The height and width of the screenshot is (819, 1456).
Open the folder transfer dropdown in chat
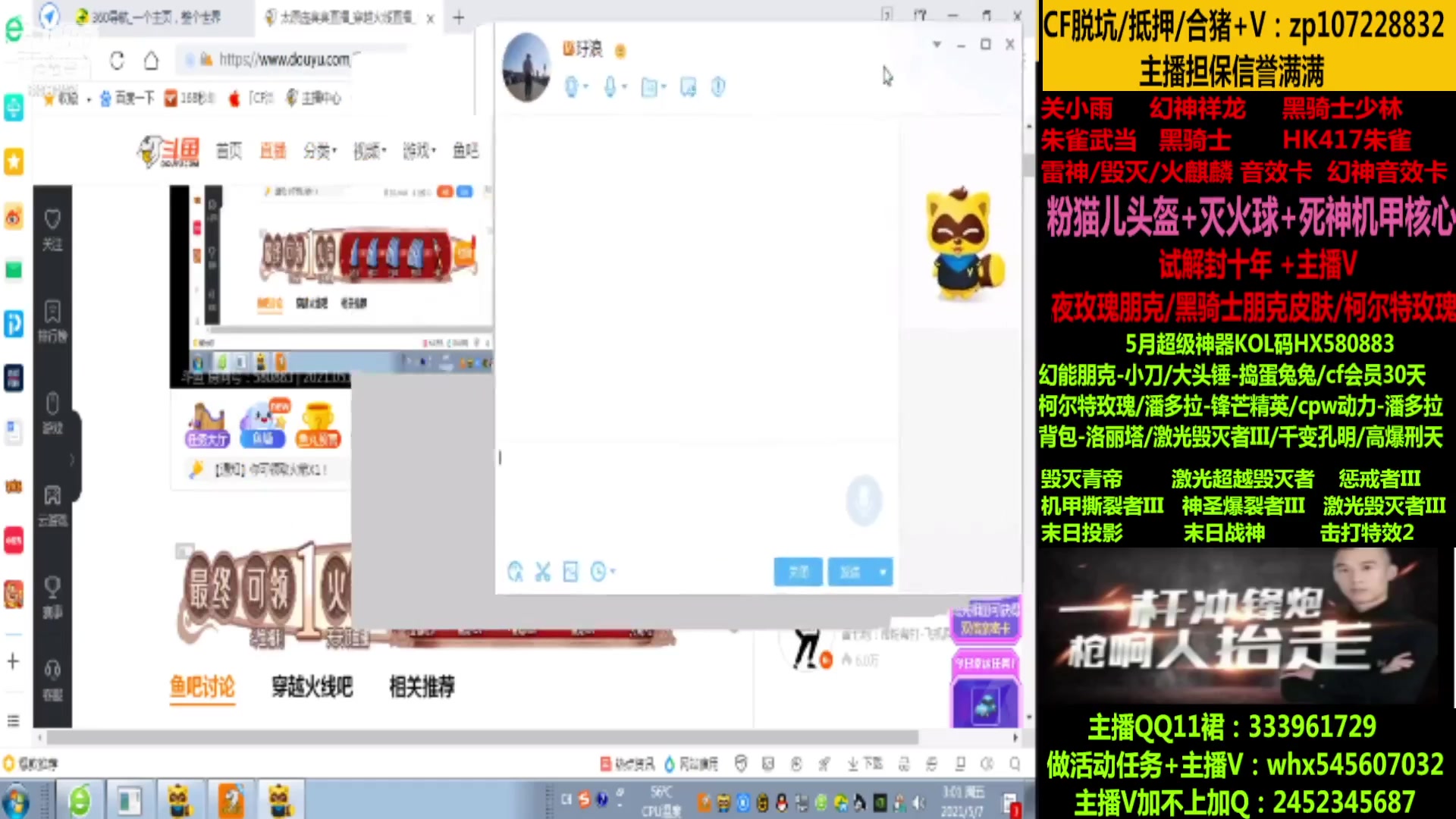coord(653,88)
